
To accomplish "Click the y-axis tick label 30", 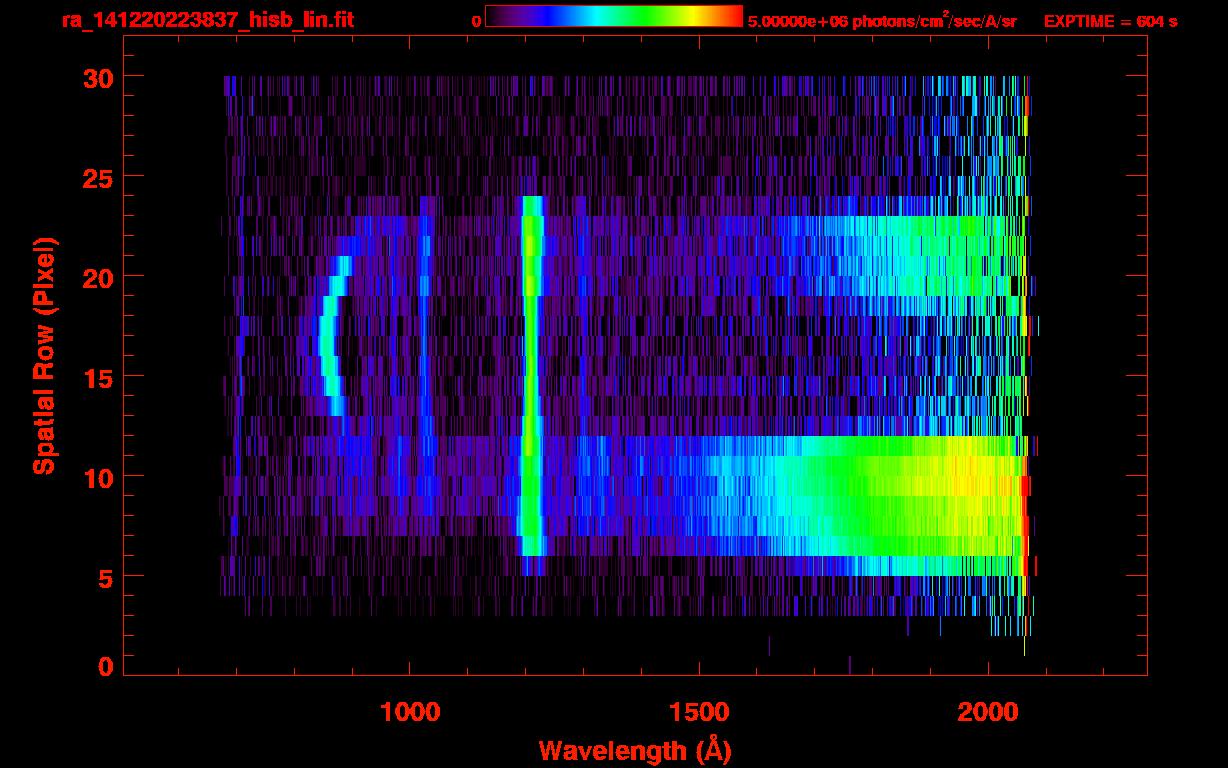I will click(x=97, y=77).
